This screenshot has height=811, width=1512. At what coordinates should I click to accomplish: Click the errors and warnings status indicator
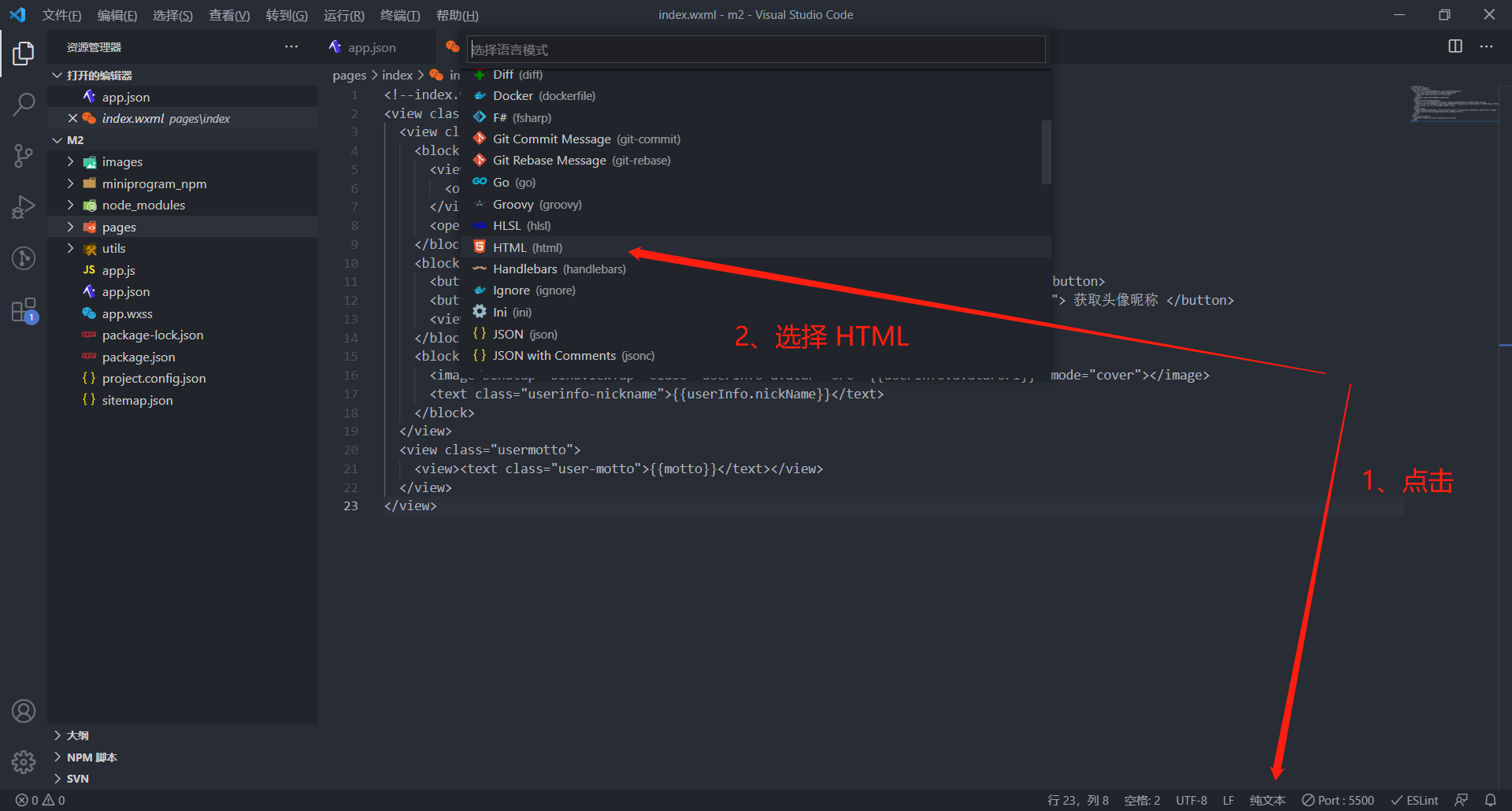[x=40, y=800]
